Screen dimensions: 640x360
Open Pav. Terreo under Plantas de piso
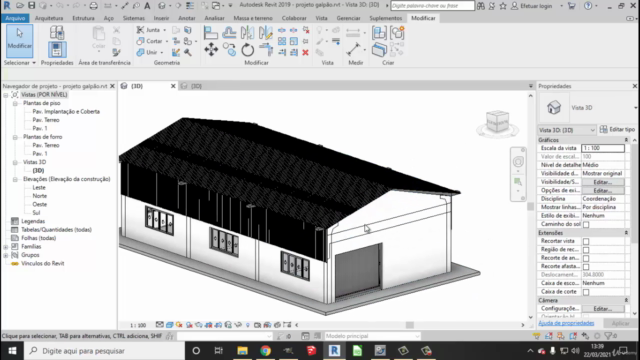pyautogui.click(x=46, y=120)
